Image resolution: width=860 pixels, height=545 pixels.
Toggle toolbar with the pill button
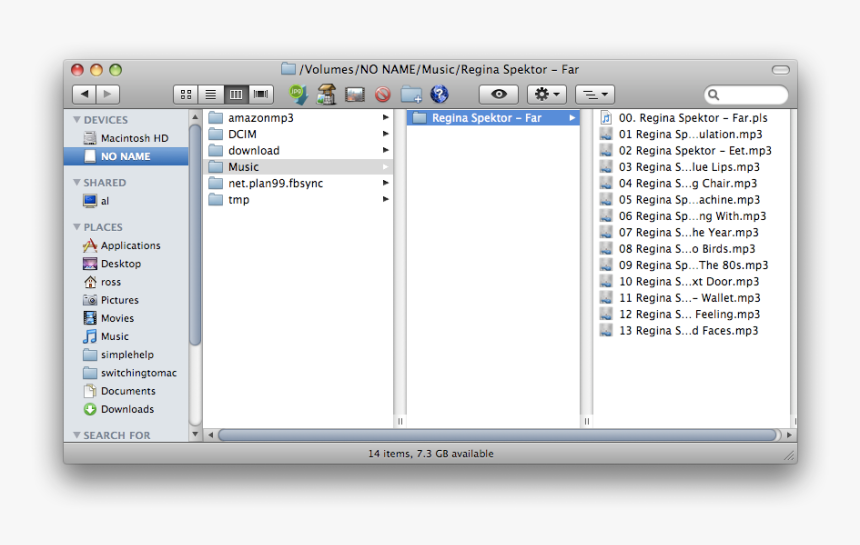pos(780,70)
